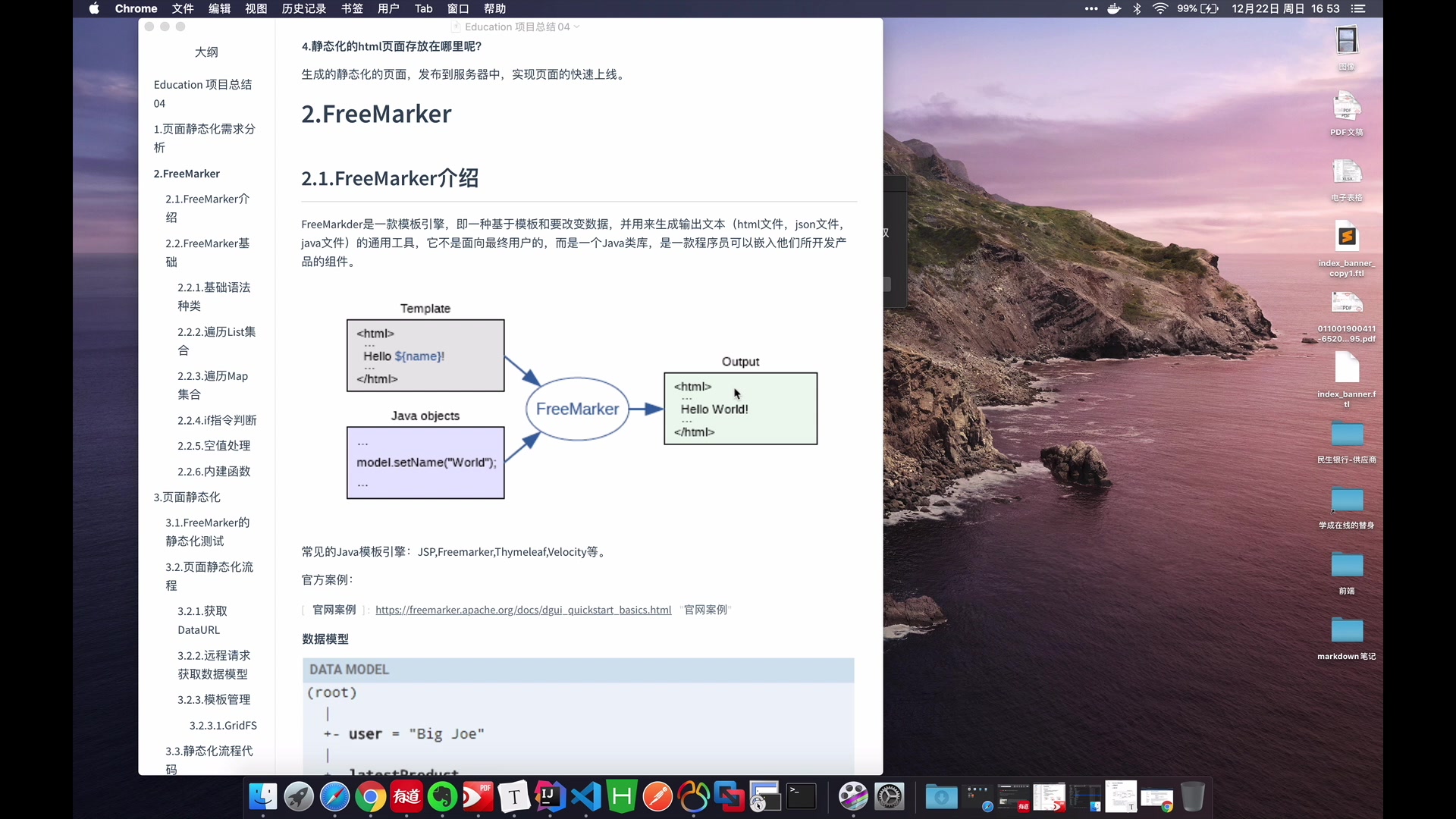Viewport: 1456px width, 819px height.
Task: Open the 编辑 menu
Action: (x=219, y=8)
